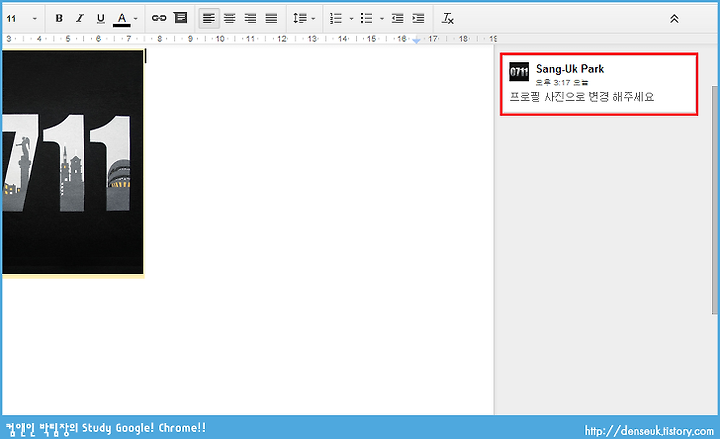Open the line spacing dropdown
This screenshot has height=439, width=720.
304,18
